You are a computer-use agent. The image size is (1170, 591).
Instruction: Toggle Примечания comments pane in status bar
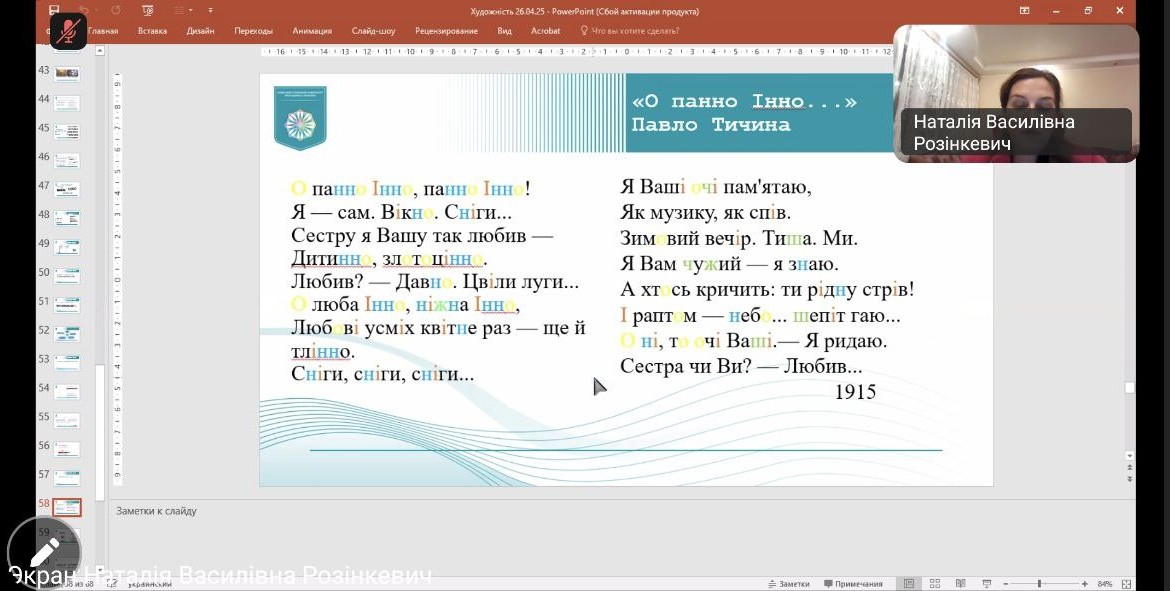[x=853, y=584]
